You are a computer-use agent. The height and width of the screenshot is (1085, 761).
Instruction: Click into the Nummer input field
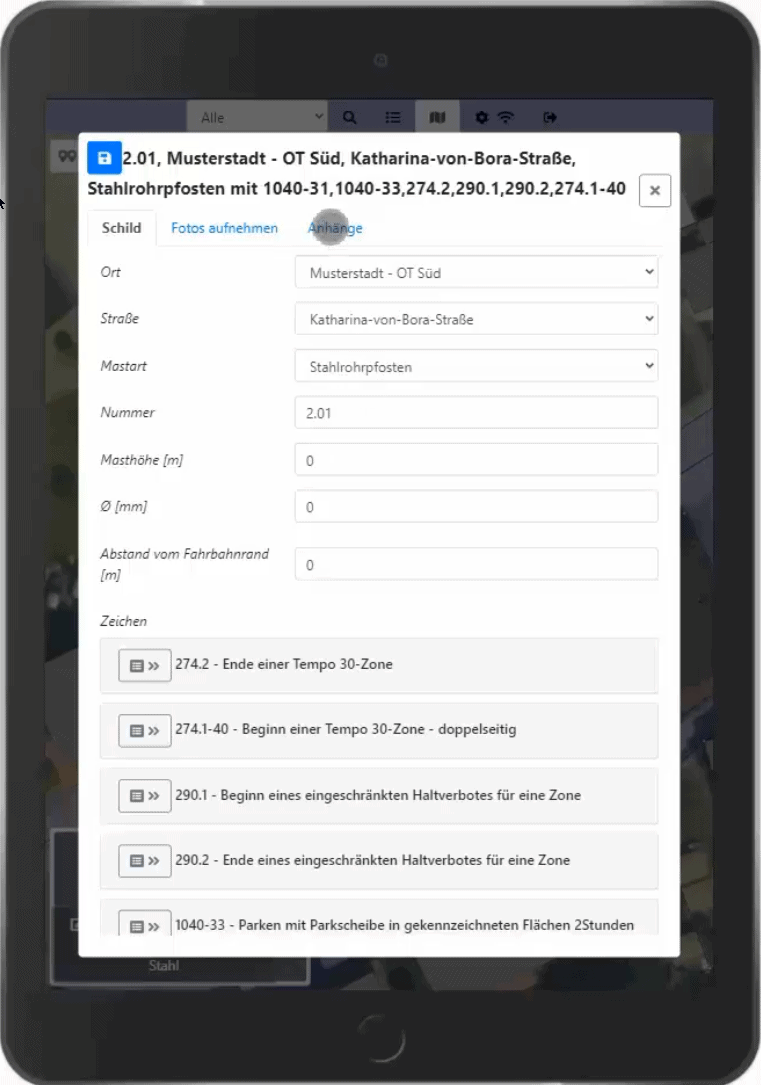point(476,413)
